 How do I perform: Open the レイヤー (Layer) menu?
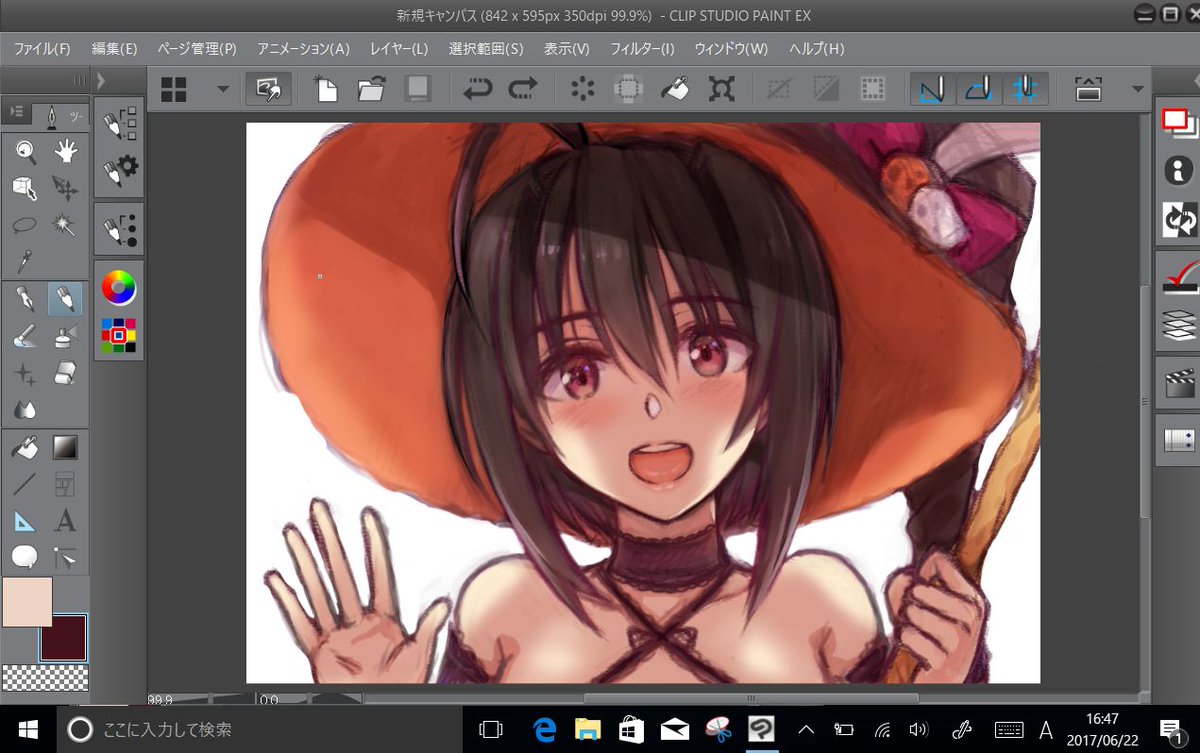397,48
